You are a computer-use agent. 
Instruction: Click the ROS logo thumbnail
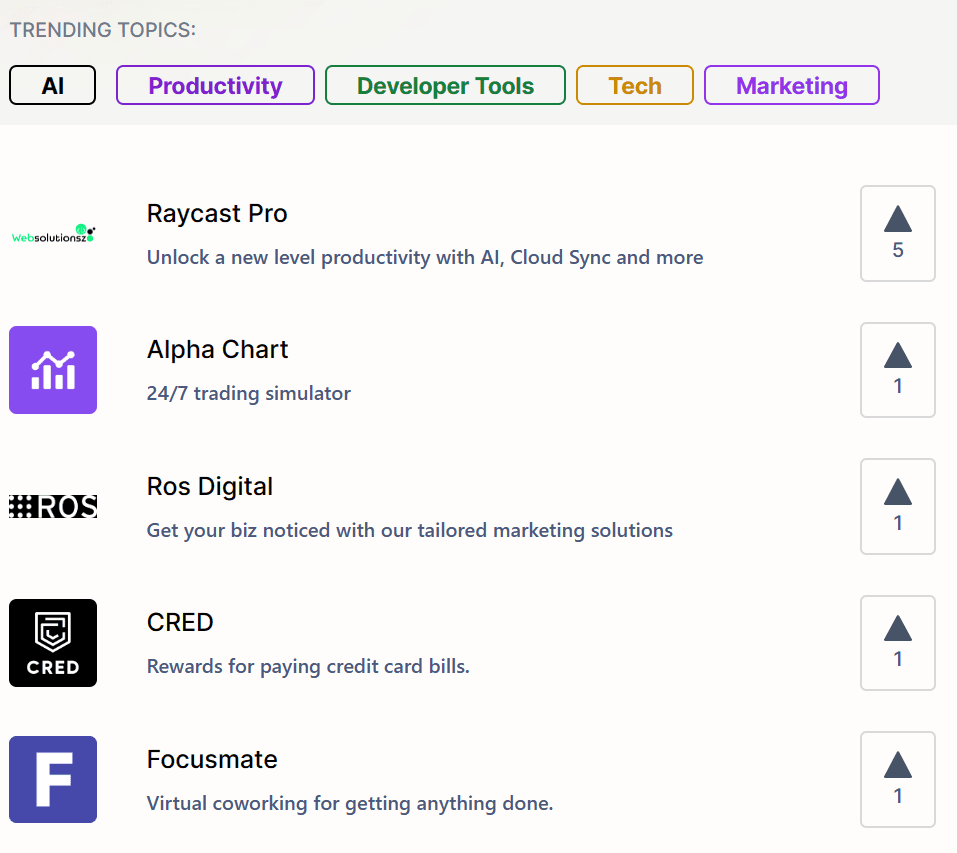[x=53, y=506]
